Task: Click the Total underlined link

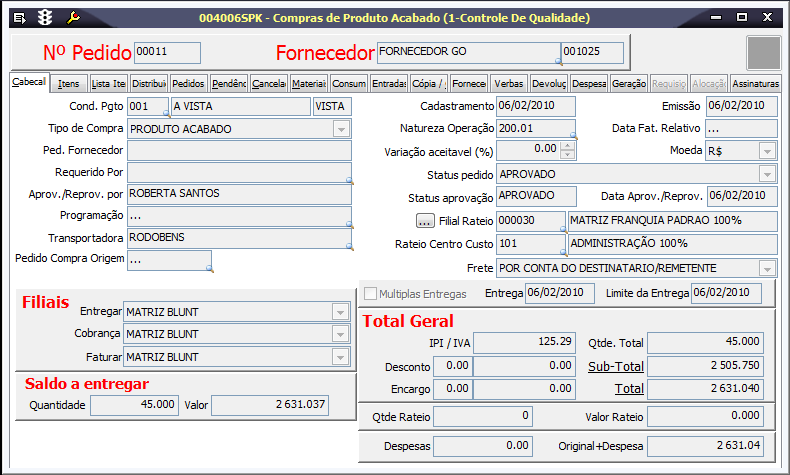Action: click(x=629, y=389)
